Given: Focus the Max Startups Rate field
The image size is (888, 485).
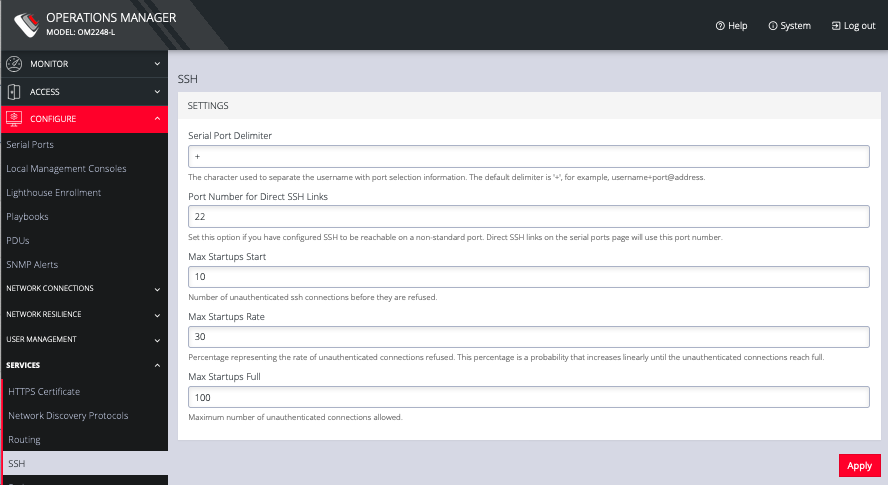Looking at the screenshot, I should (x=528, y=337).
